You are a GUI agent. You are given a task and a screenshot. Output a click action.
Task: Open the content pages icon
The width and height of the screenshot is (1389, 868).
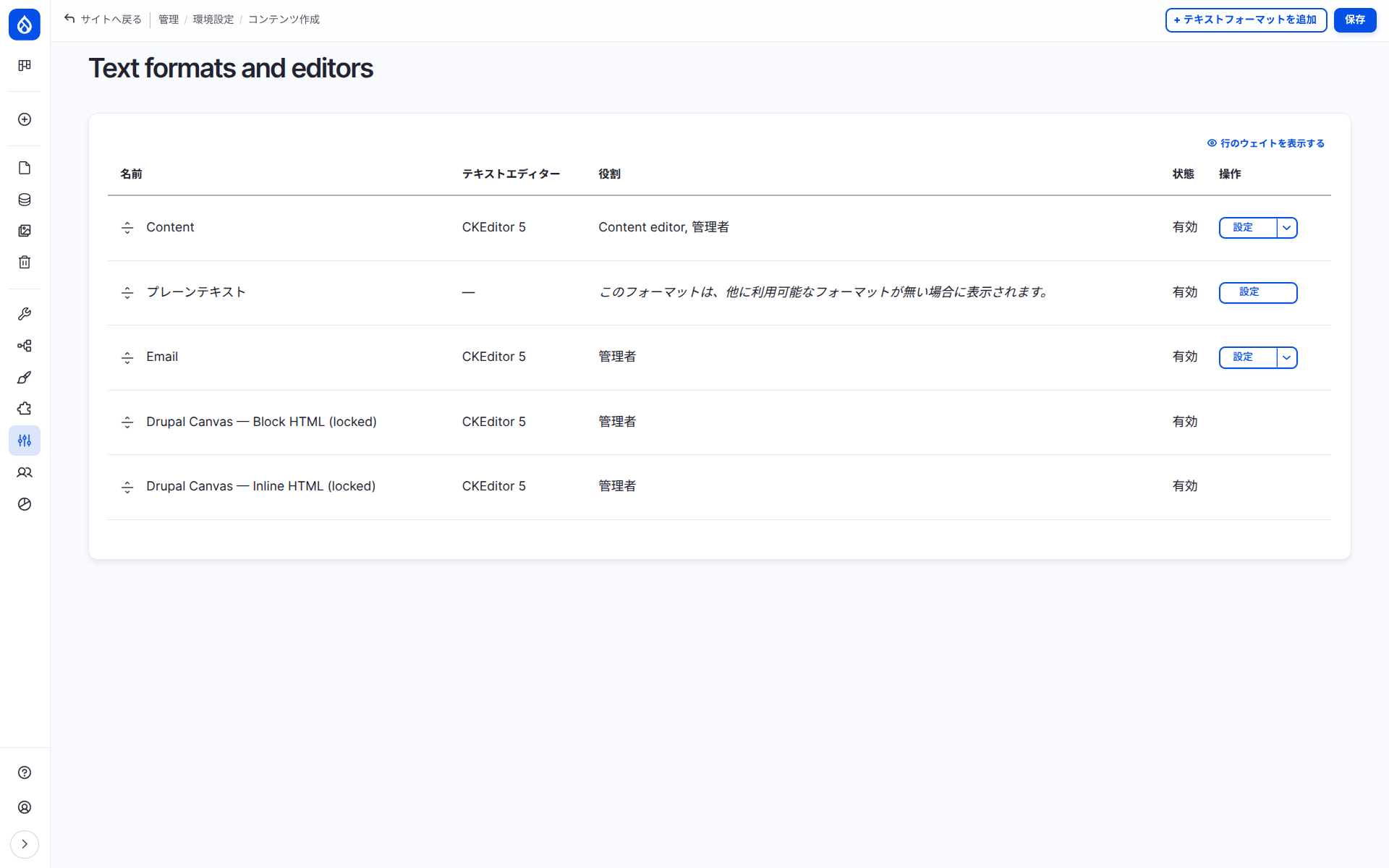pos(25,167)
